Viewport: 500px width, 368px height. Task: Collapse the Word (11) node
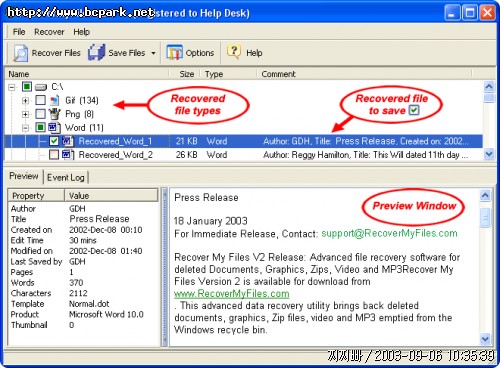click(x=25, y=128)
